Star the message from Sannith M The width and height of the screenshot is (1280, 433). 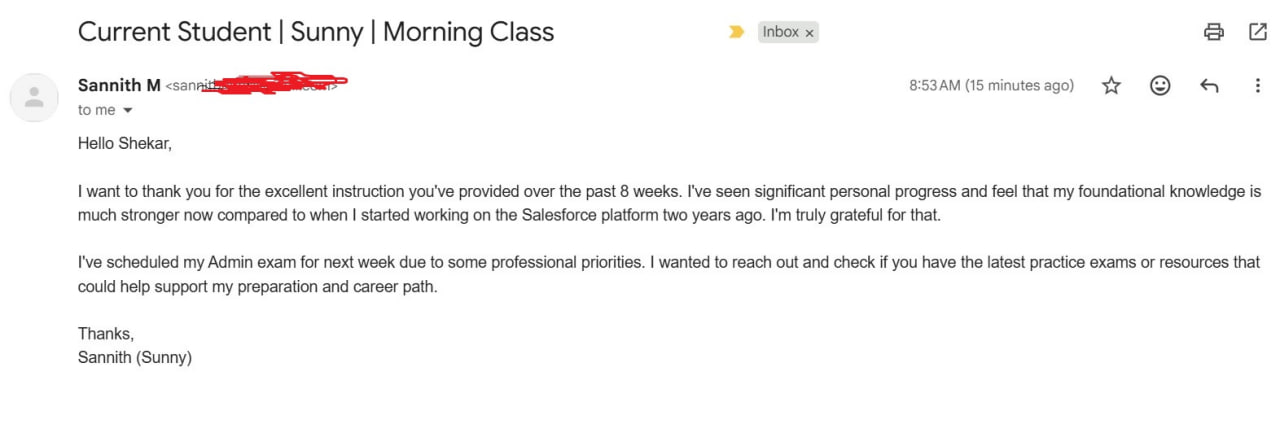pos(1111,86)
